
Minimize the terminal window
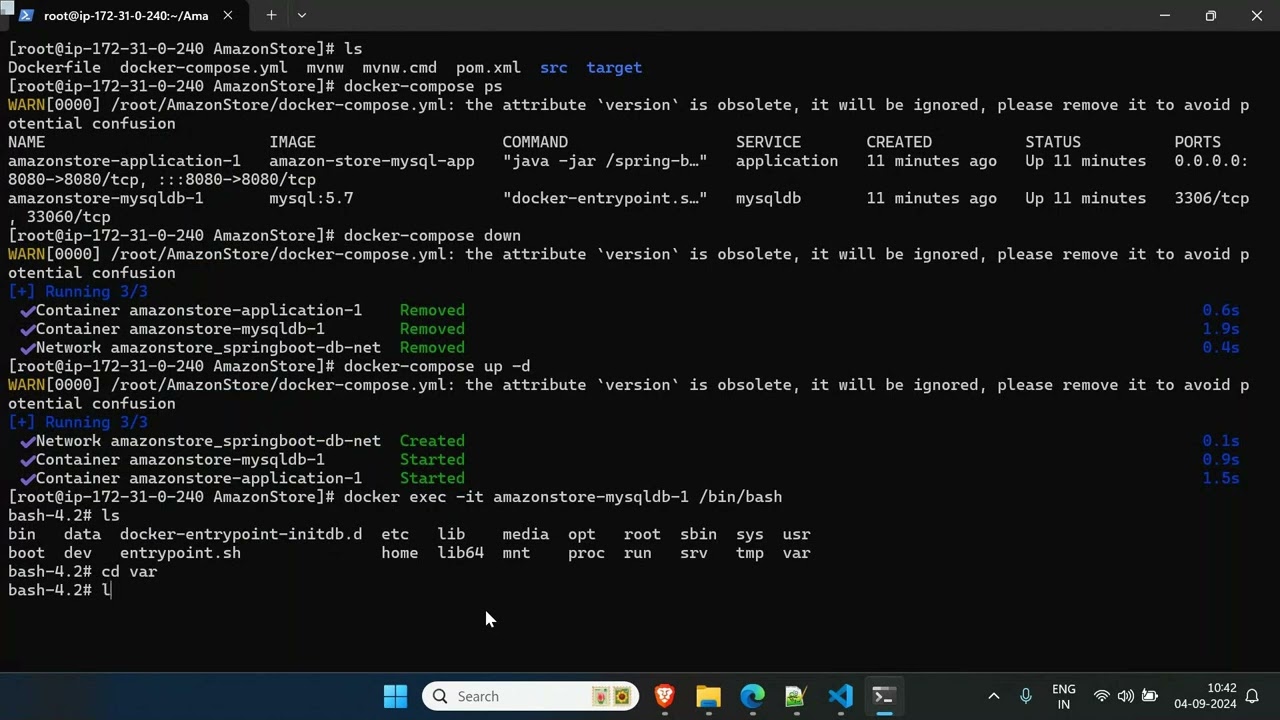(x=1165, y=16)
